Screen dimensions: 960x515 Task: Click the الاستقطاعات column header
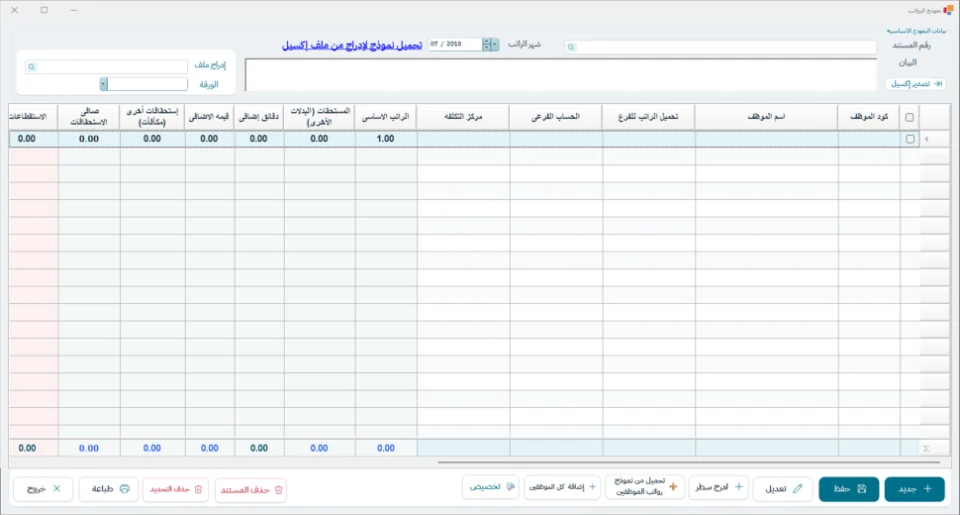[x=33, y=116]
